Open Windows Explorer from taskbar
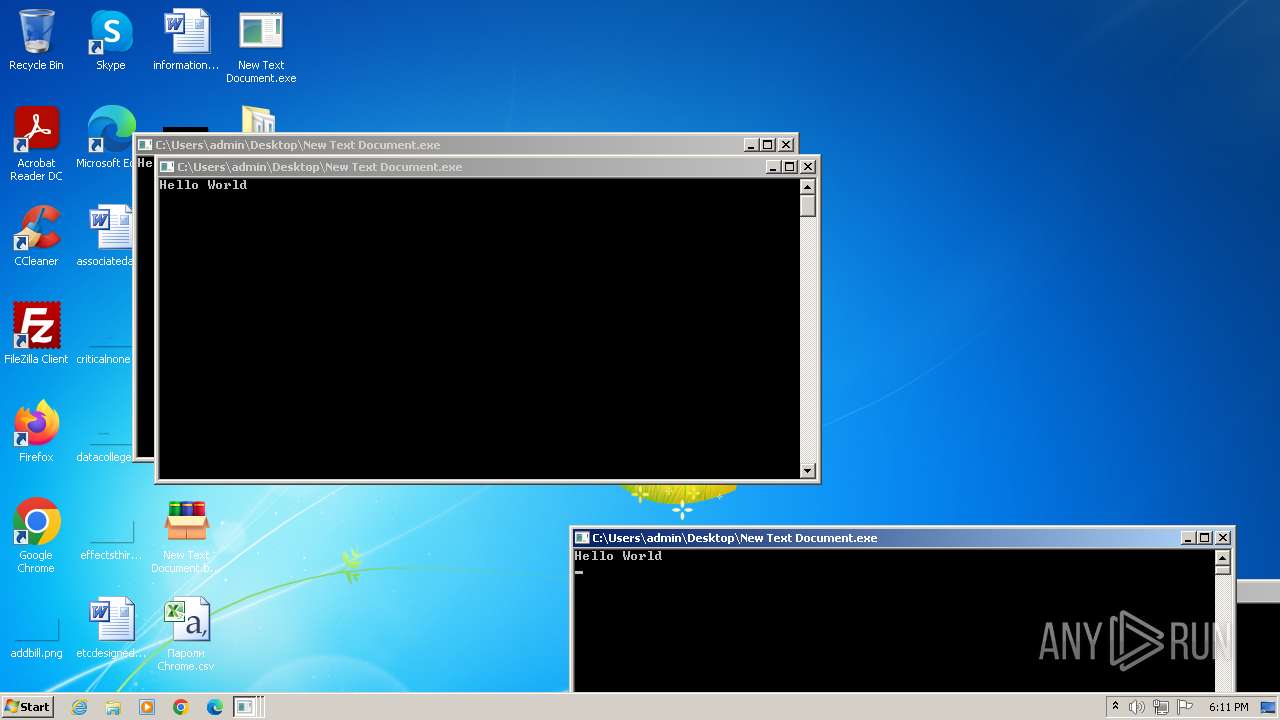1280x720 pixels. [113, 707]
